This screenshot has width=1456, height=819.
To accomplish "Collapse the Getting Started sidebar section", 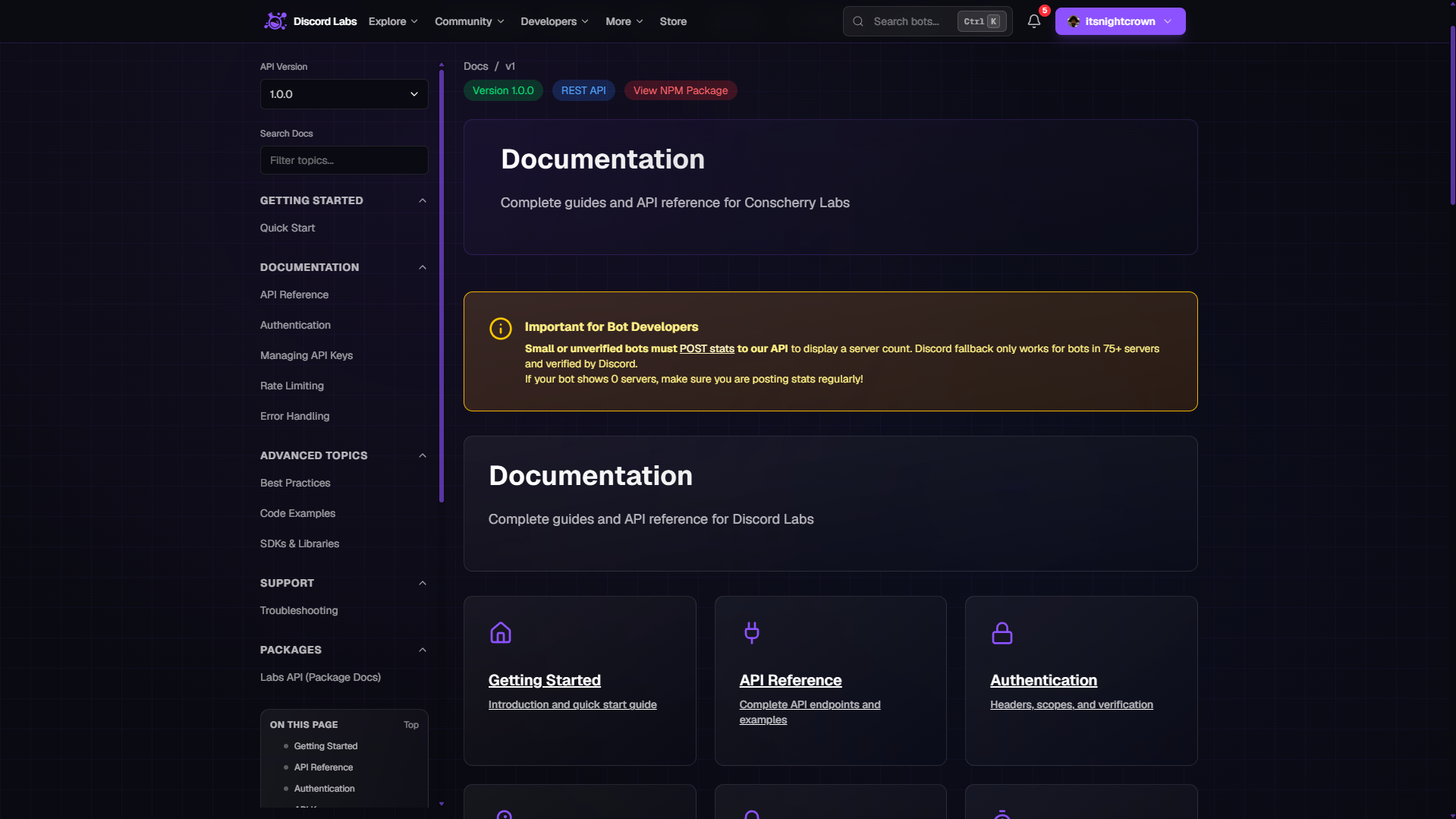I will tap(423, 200).
